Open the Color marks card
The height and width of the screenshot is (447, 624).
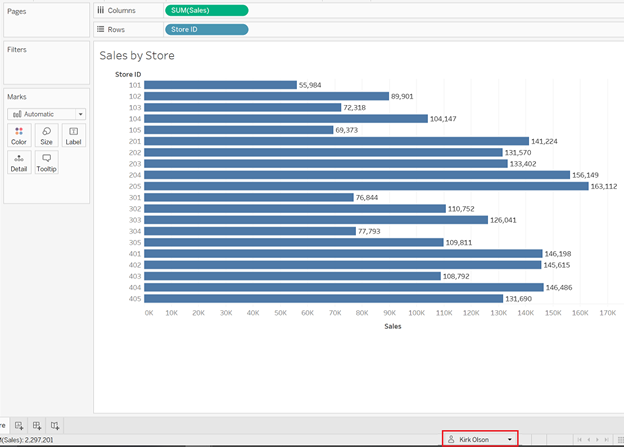pos(19,136)
